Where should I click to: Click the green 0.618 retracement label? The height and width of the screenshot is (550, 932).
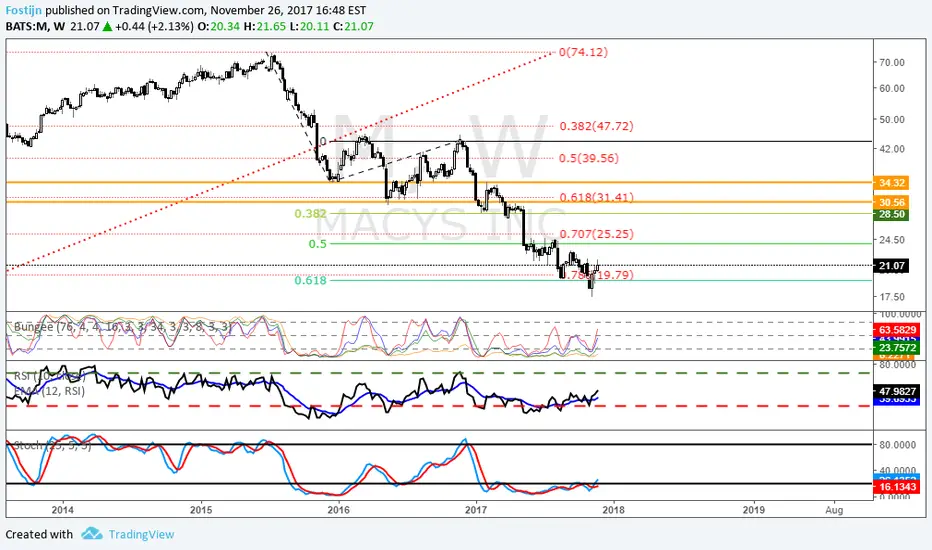(311, 280)
